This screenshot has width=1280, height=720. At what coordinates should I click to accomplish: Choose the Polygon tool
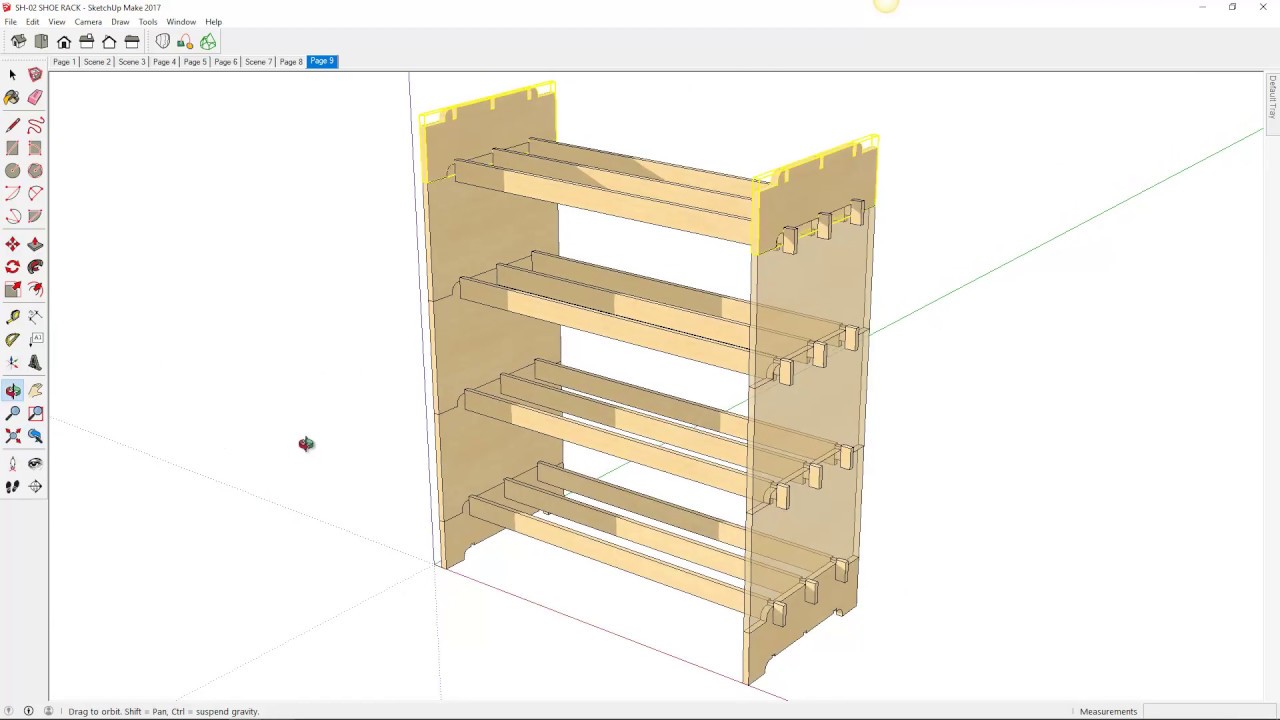click(x=35, y=171)
